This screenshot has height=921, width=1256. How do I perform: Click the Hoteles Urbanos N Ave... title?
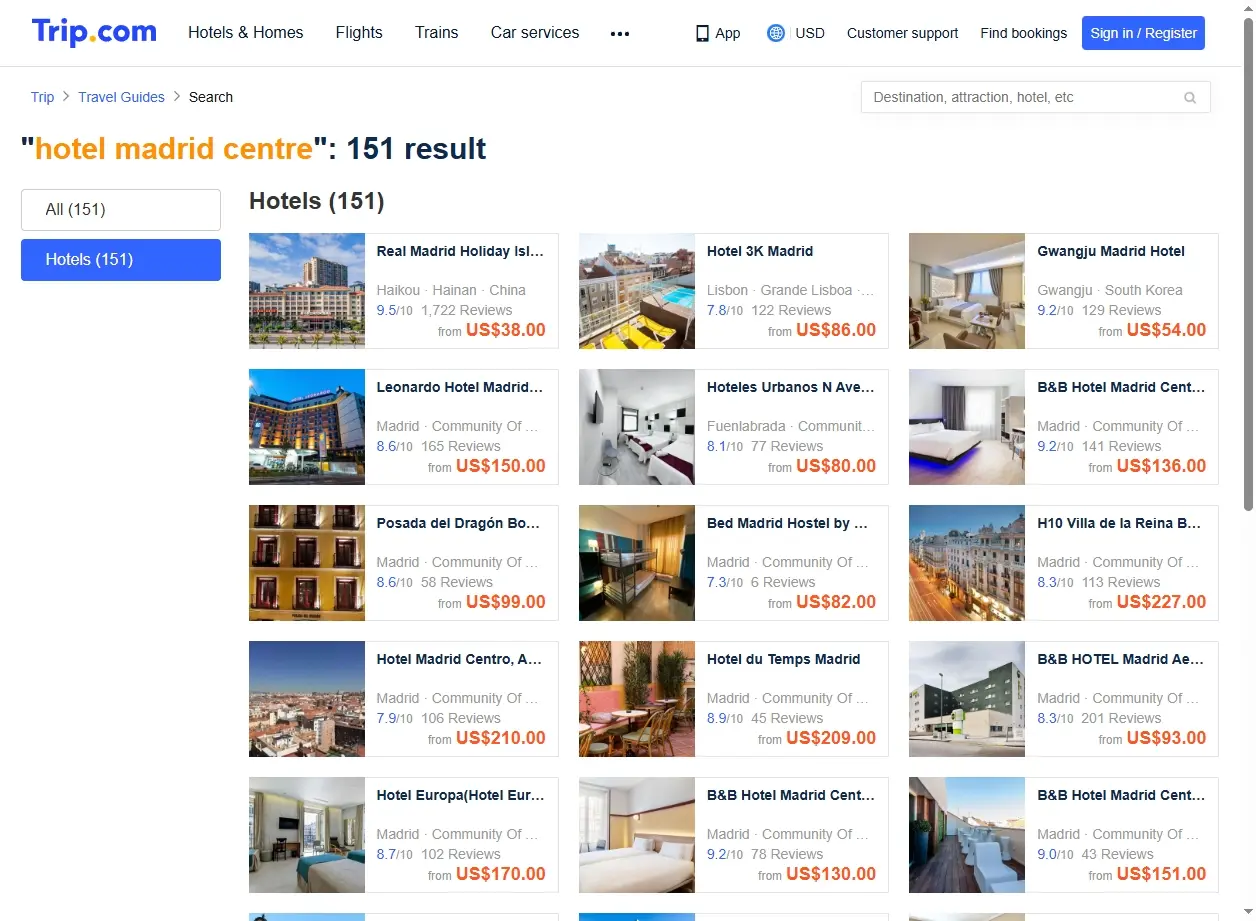(x=790, y=387)
